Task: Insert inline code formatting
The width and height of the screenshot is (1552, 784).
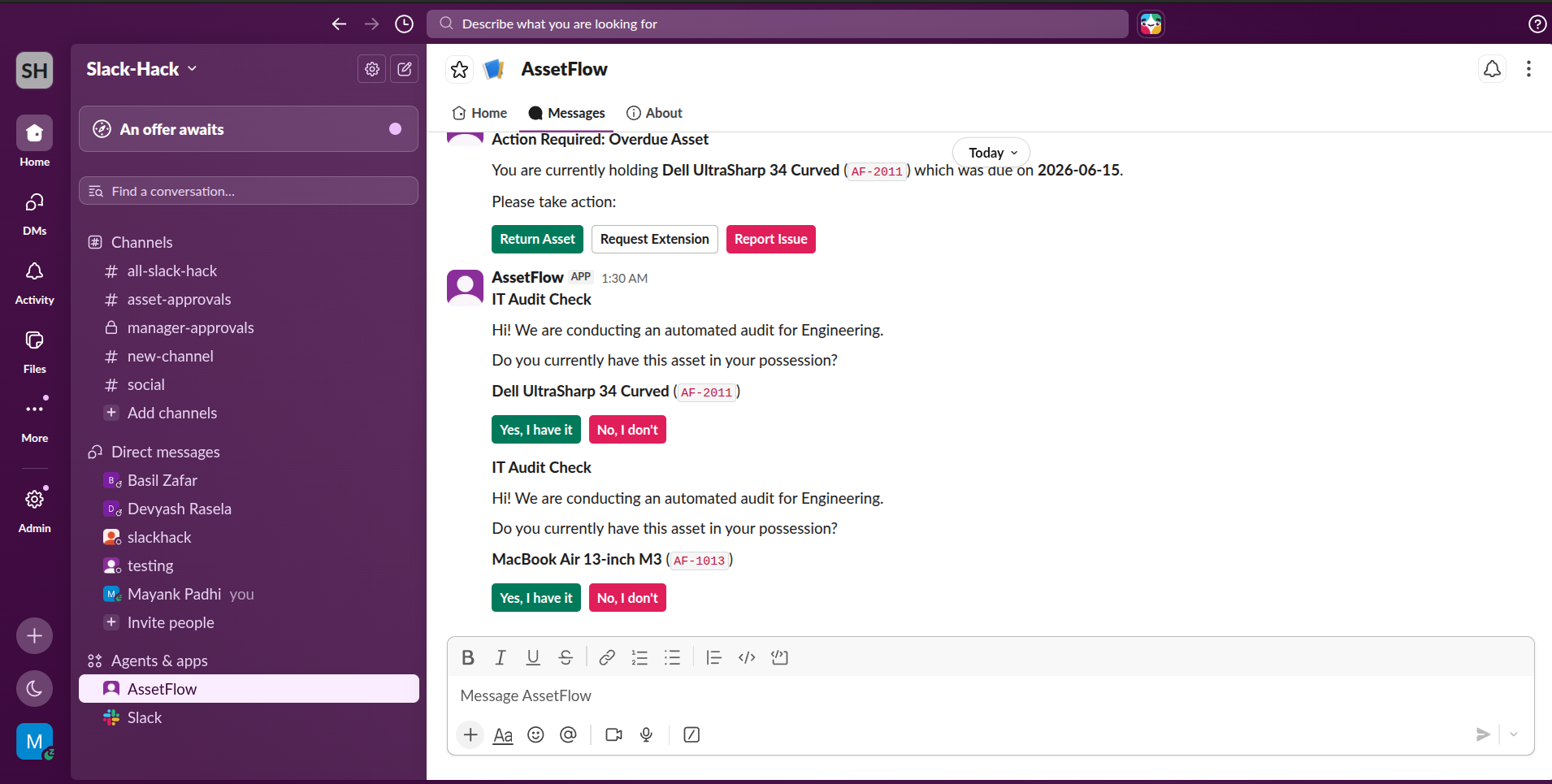Action: point(747,657)
